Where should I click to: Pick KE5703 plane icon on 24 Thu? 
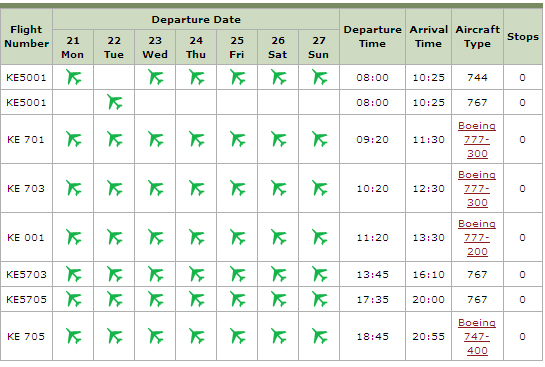pos(197,274)
